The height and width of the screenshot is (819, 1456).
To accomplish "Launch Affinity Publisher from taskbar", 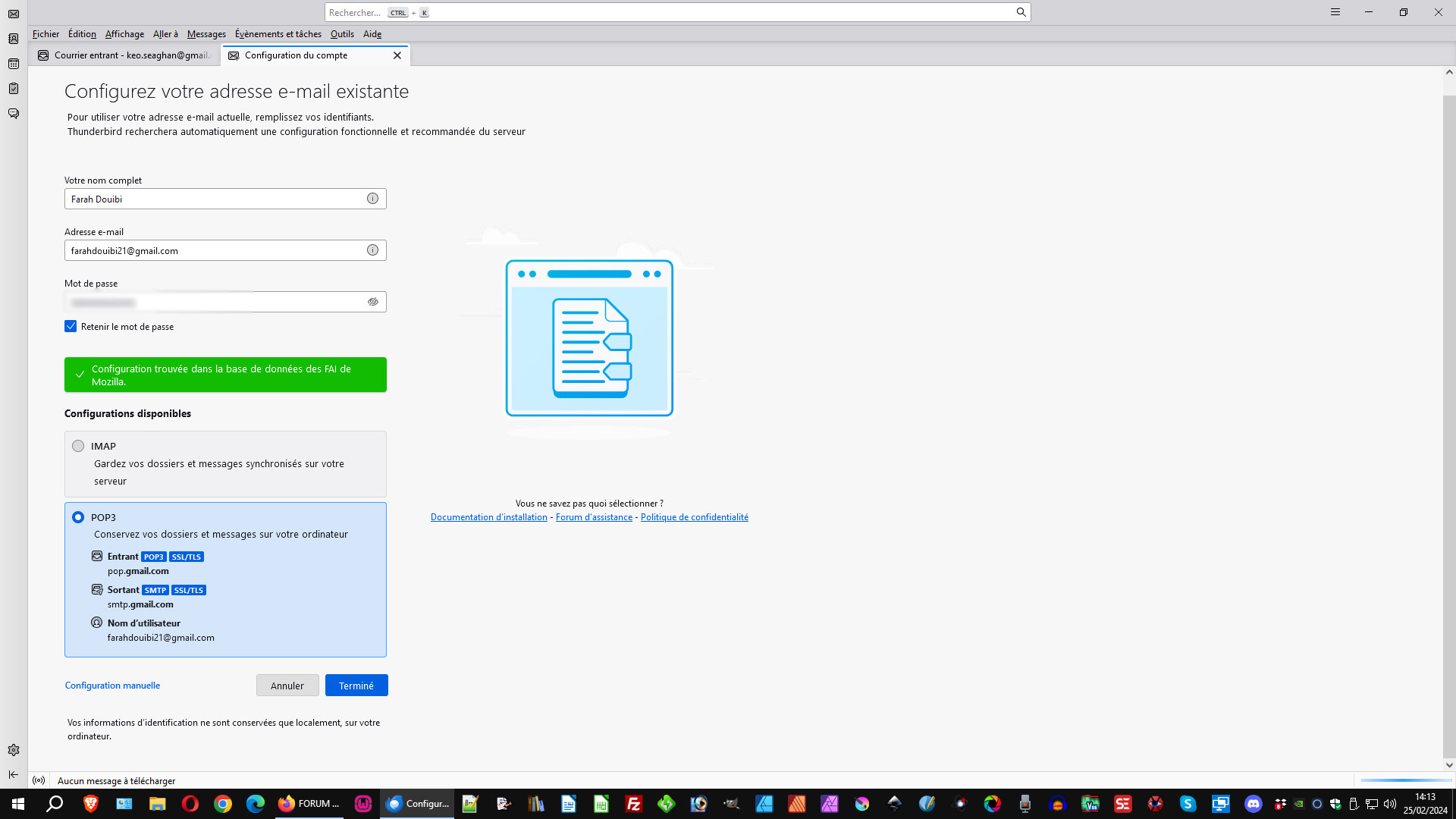I will coord(797,804).
